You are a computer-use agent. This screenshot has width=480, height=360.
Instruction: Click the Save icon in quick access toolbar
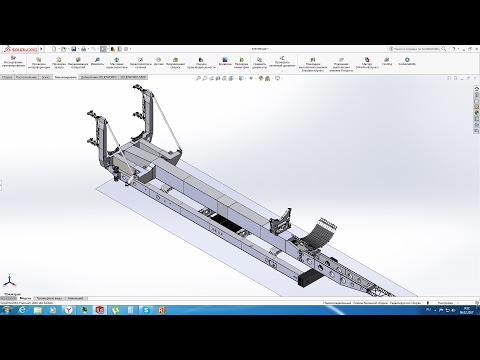pos(74,49)
